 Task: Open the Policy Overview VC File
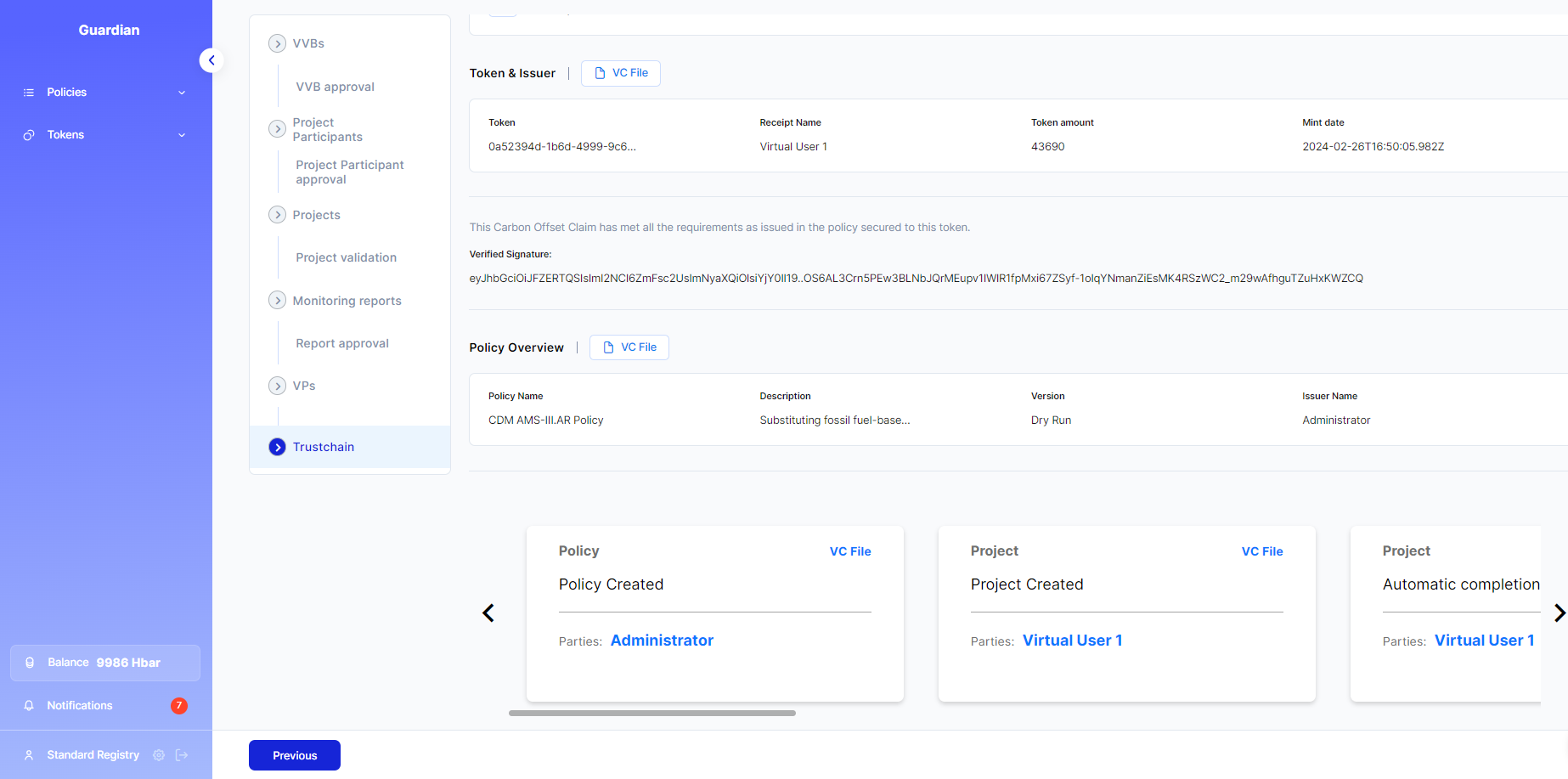[x=629, y=347]
